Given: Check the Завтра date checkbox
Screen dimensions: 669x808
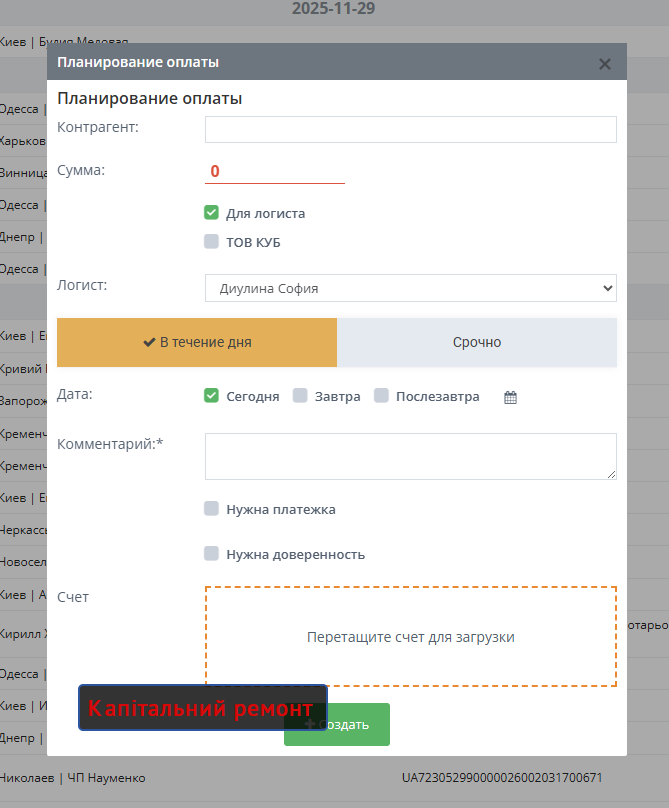Looking at the screenshot, I should (x=300, y=395).
